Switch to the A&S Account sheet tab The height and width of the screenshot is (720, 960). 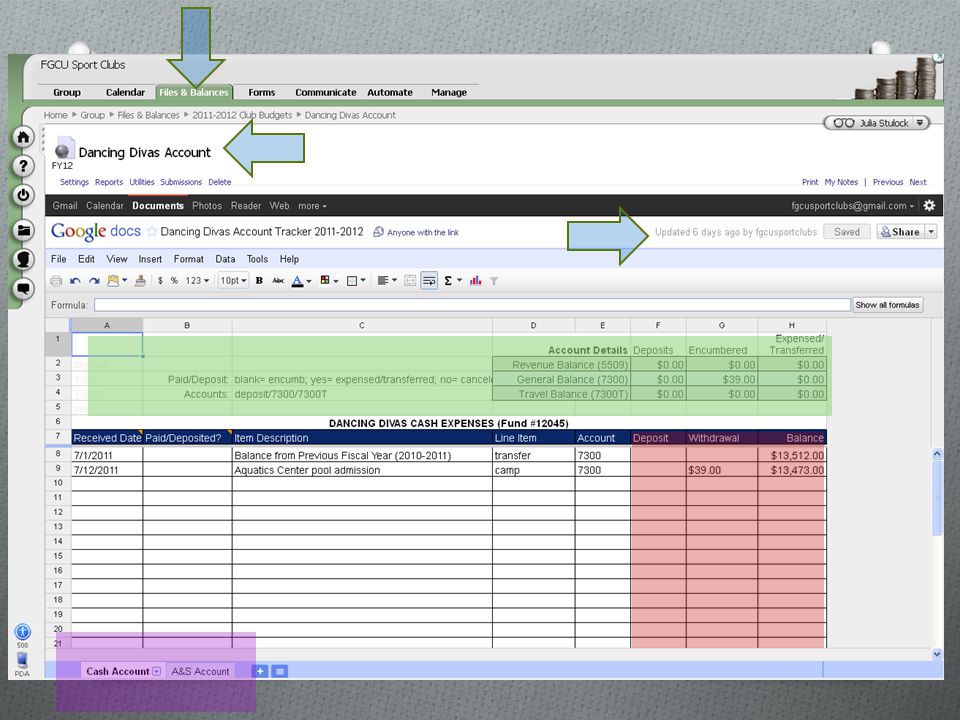[x=200, y=672]
